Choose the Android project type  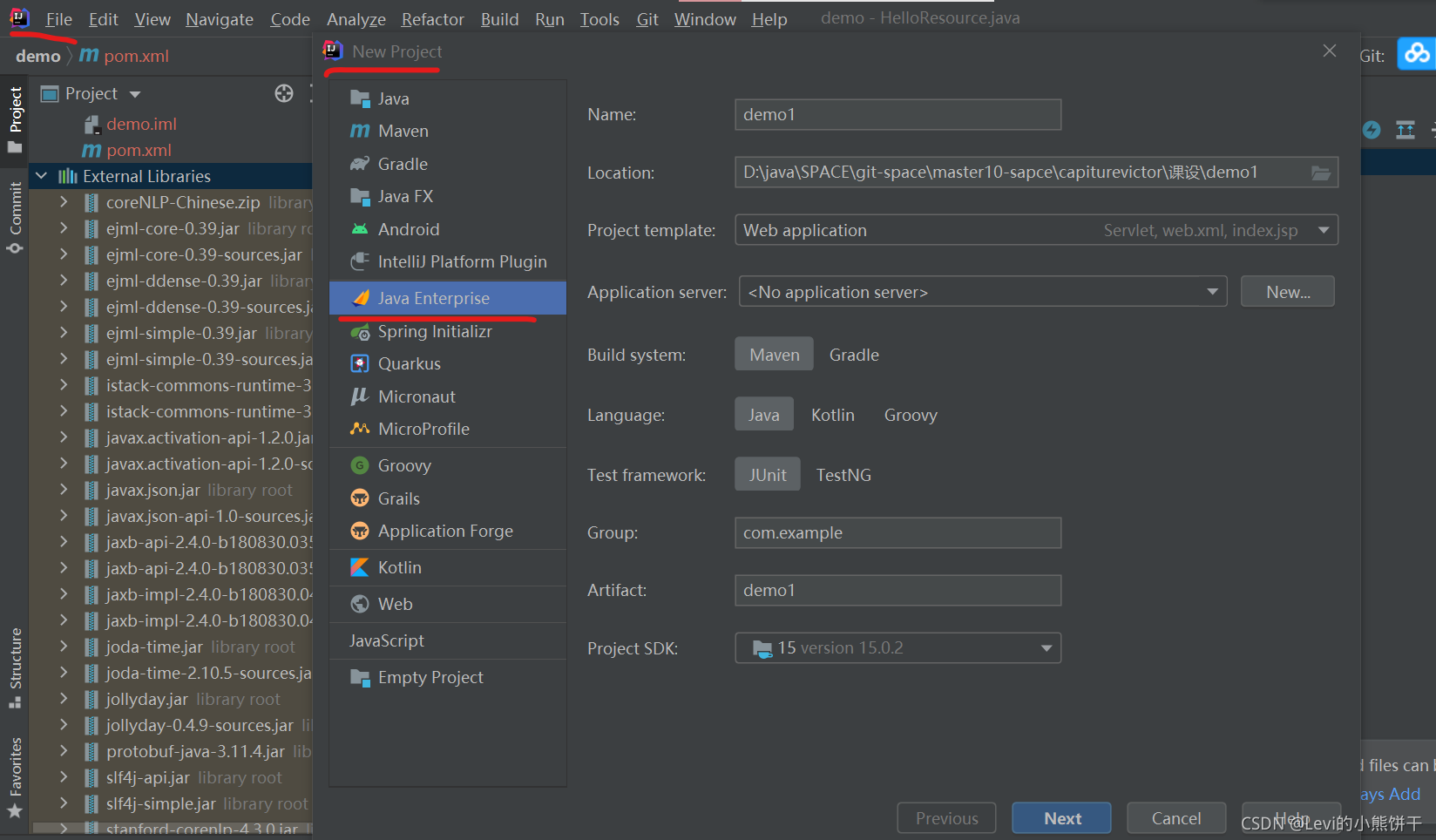click(448, 229)
